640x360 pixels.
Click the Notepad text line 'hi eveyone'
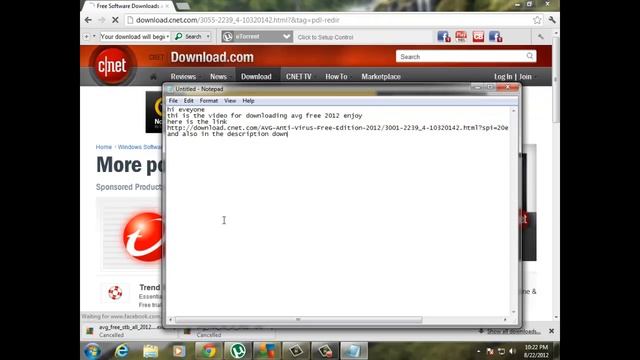[x=186, y=109]
